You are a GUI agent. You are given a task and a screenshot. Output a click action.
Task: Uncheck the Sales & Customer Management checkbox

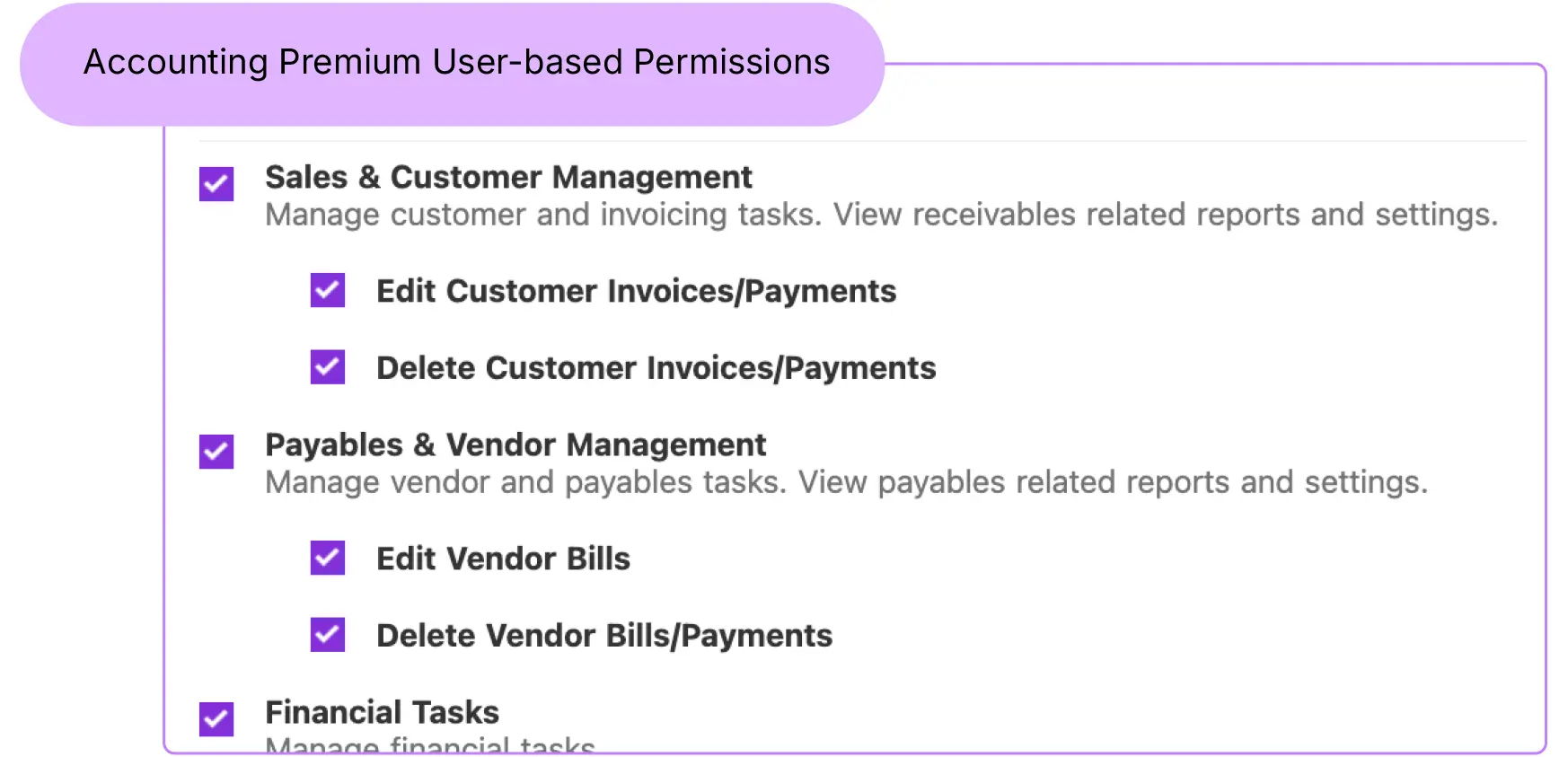[x=216, y=184]
